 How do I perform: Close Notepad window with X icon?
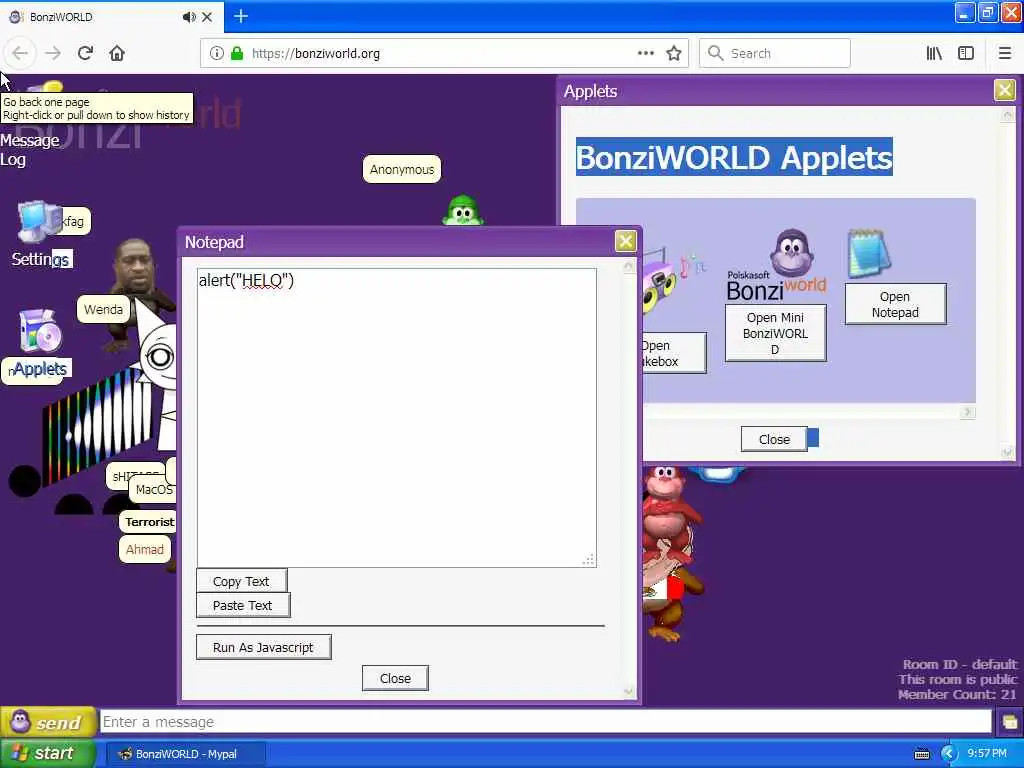coord(626,241)
